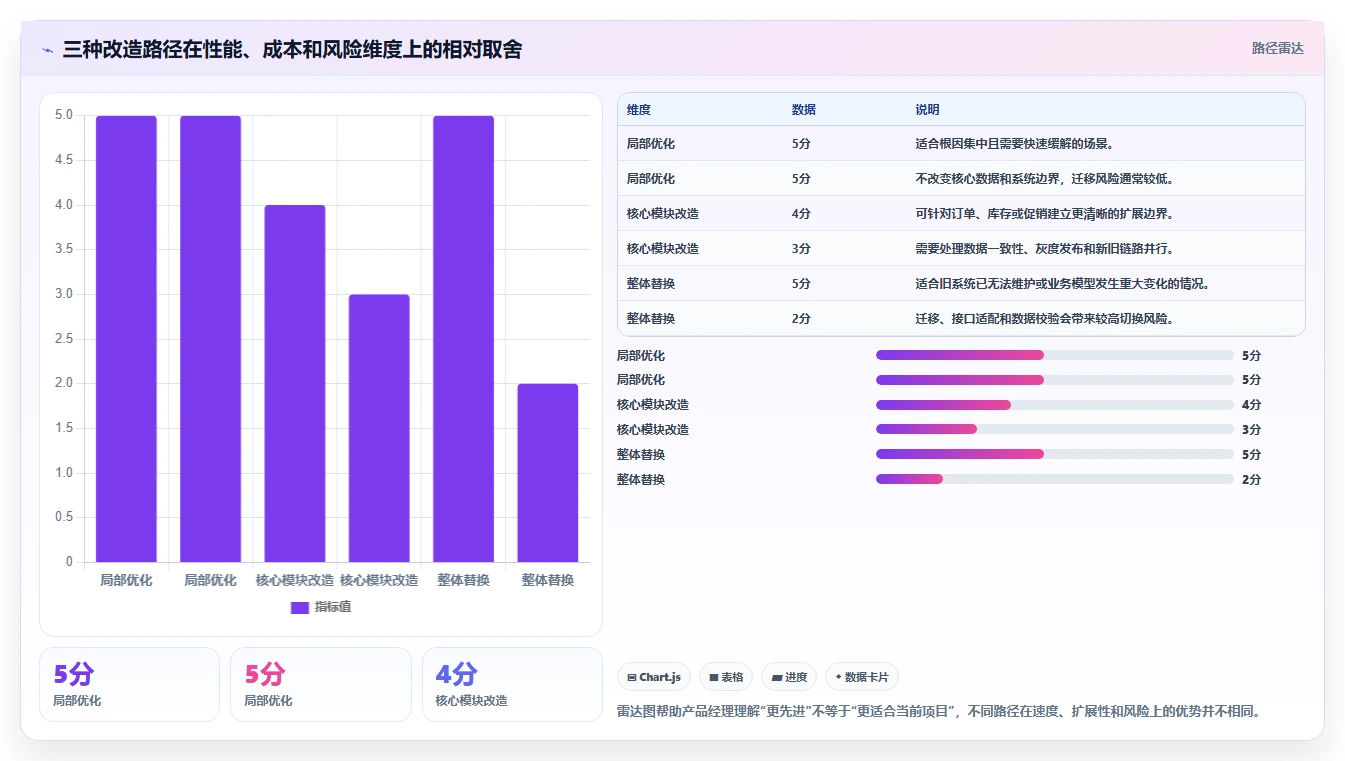This screenshot has width=1345, height=761.
Task: Click the 路径雷达 tag in the header
Action: click(1277, 48)
